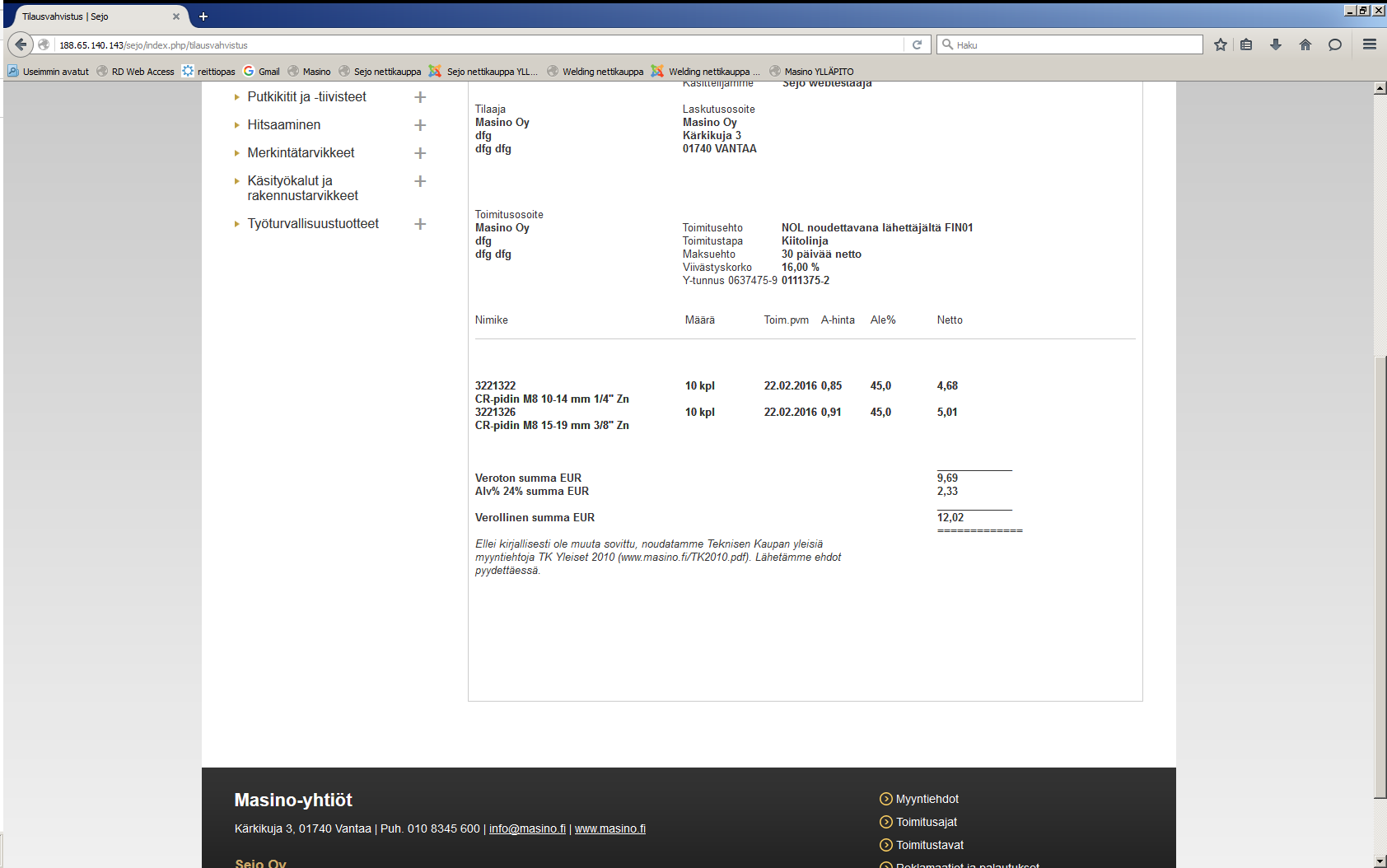Open the www.masino.fi footer link
This screenshot has width=1387, height=868.
click(609, 828)
